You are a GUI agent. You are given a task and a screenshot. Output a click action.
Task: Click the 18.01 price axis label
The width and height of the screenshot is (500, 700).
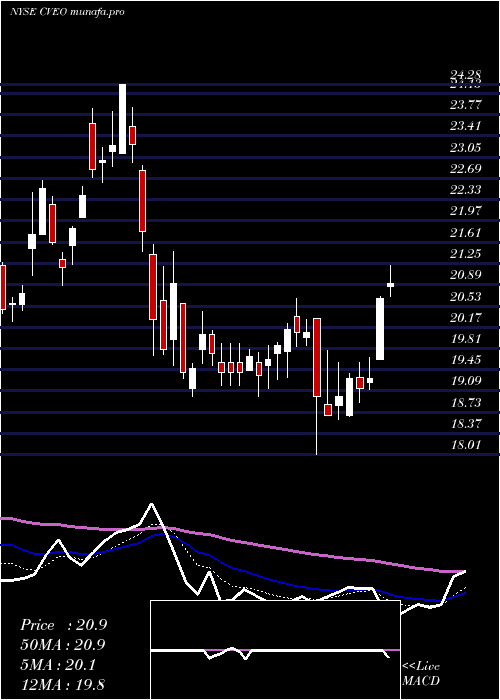pos(466,445)
